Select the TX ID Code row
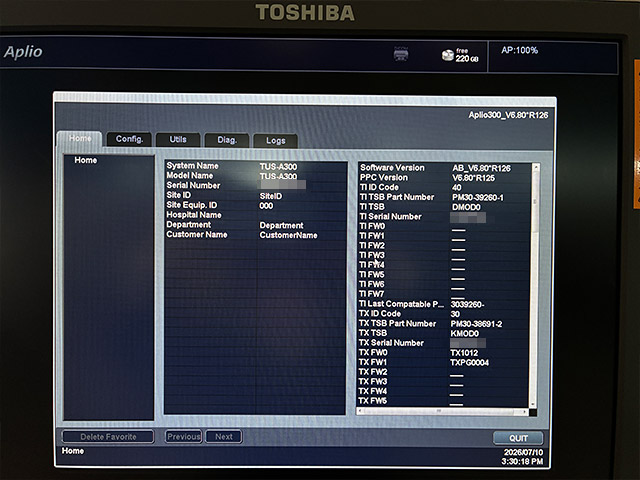This screenshot has height=480, width=640. point(444,314)
